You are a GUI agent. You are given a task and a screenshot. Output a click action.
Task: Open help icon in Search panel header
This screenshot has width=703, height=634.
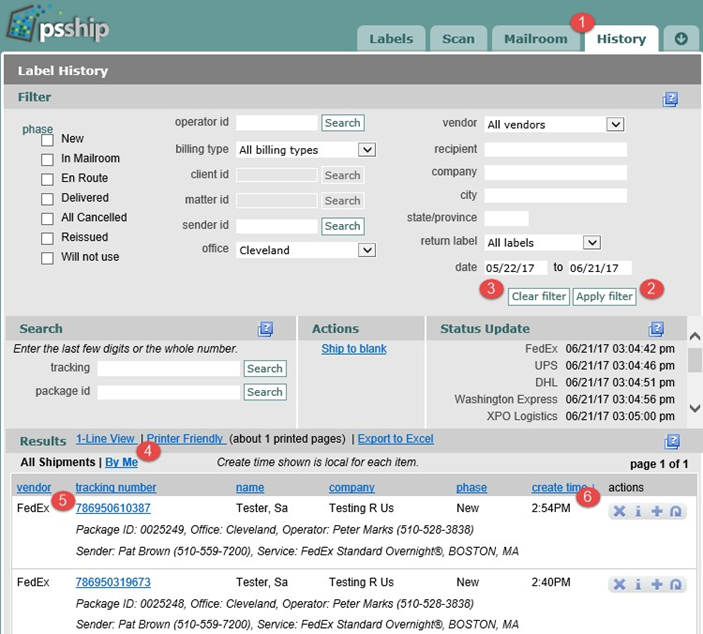265,329
